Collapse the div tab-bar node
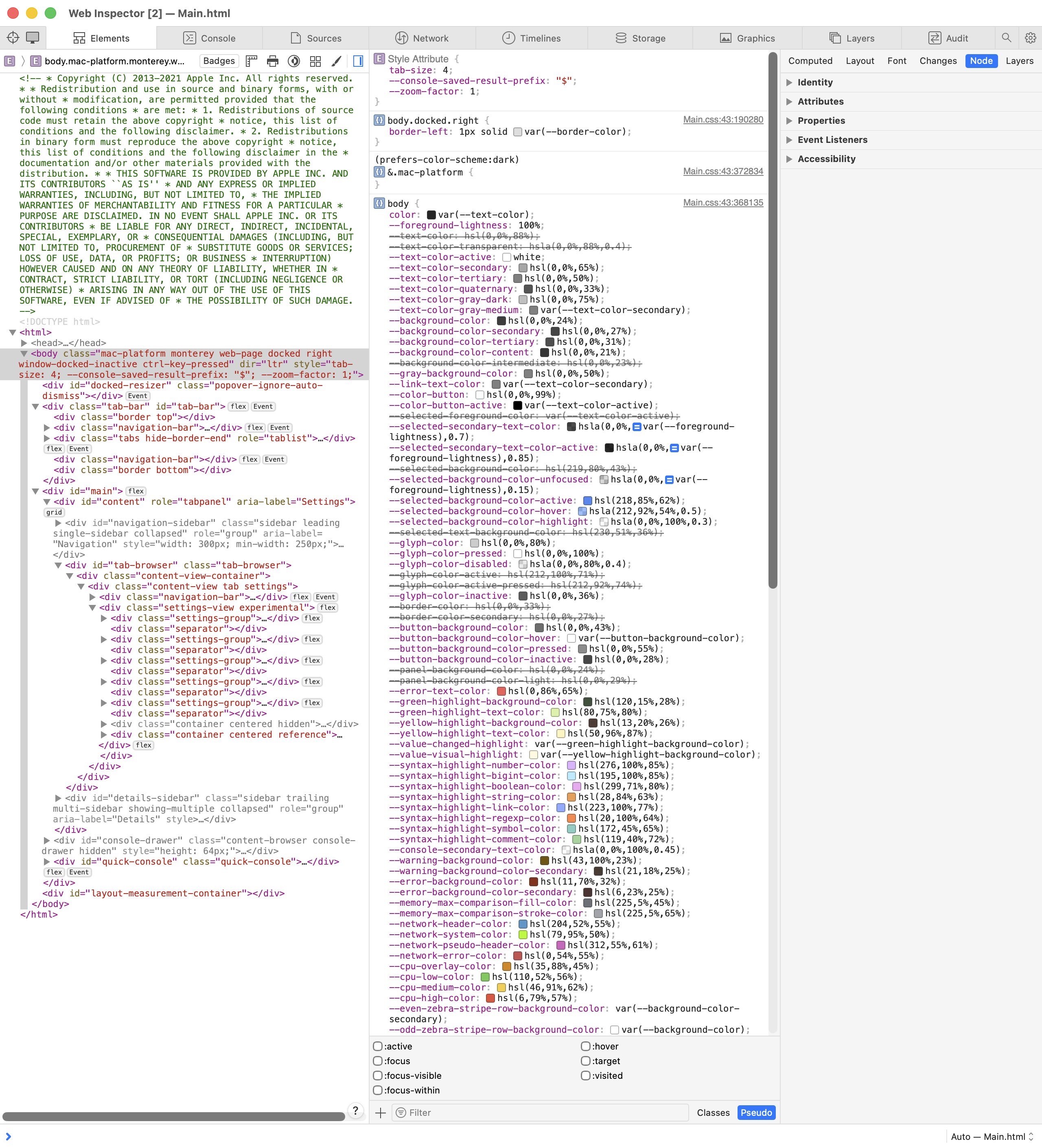The width and height of the screenshot is (1042, 1148). point(35,407)
